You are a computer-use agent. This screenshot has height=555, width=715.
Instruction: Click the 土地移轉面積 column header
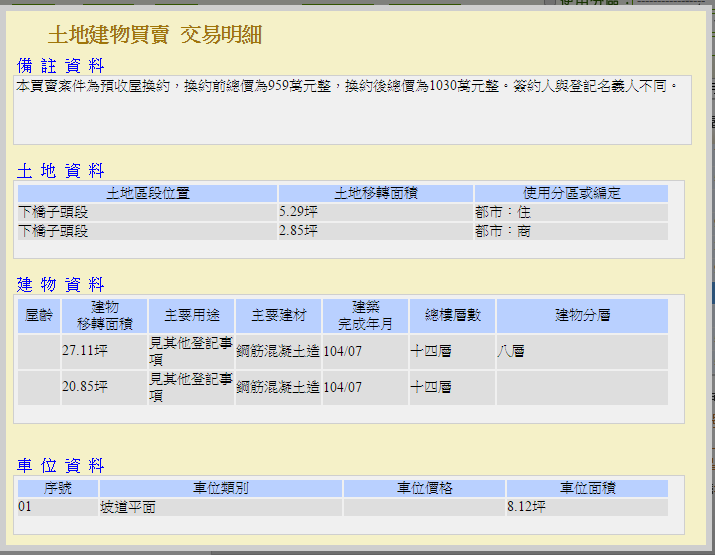click(376, 193)
